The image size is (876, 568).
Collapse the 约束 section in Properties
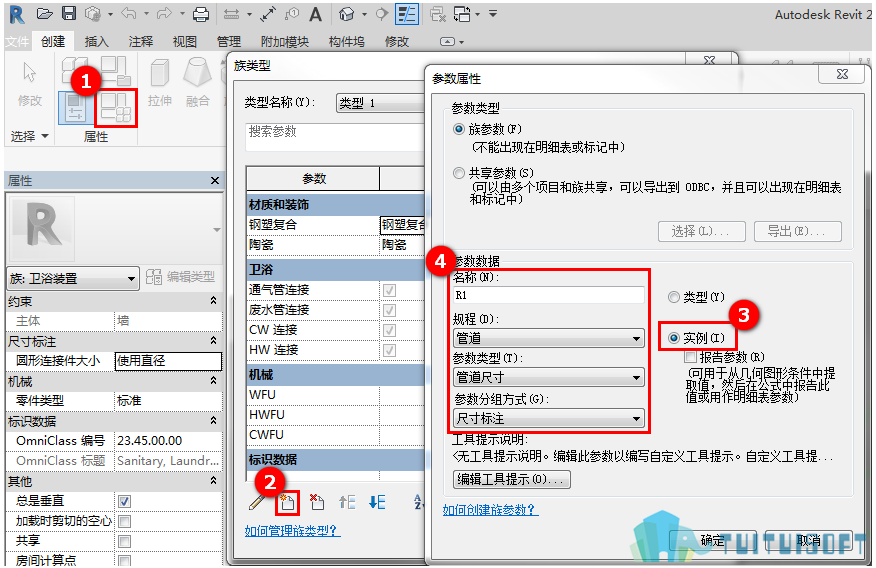(213, 301)
